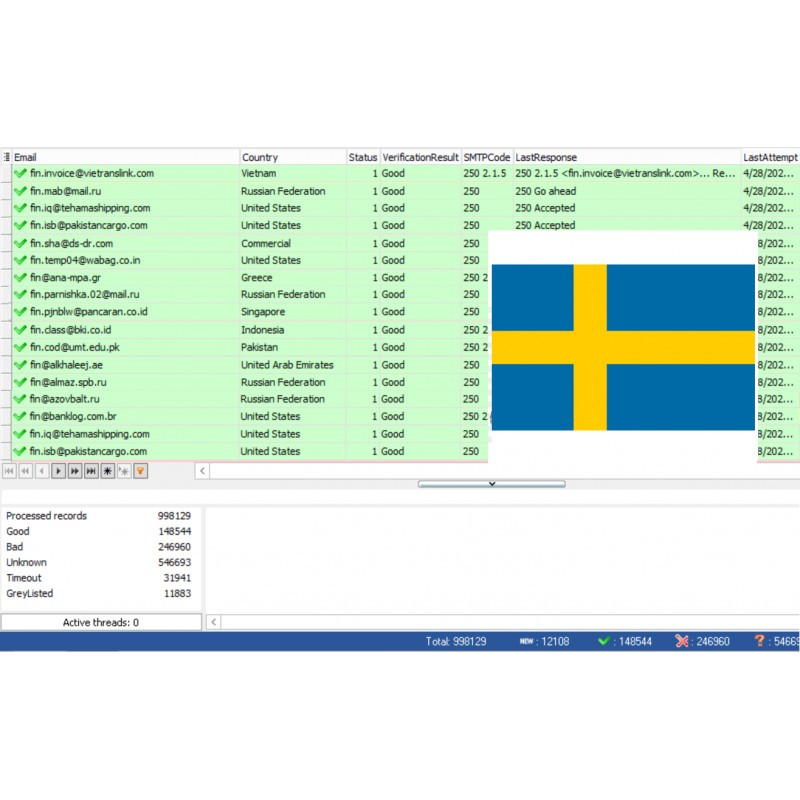Click the green checkmark good count icon
This screenshot has width=800, height=800.
point(603,641)
